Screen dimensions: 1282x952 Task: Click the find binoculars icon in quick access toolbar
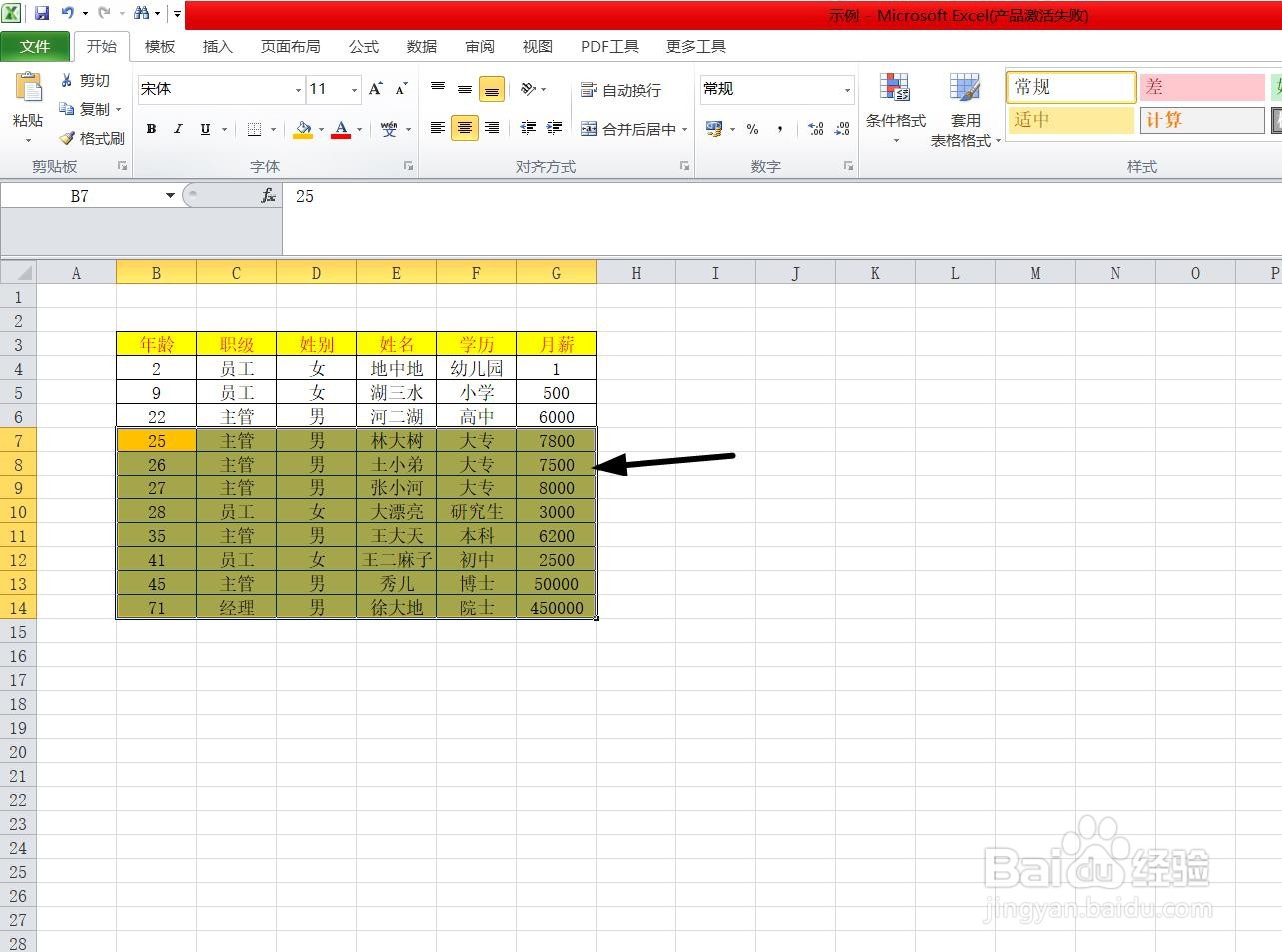141,14
